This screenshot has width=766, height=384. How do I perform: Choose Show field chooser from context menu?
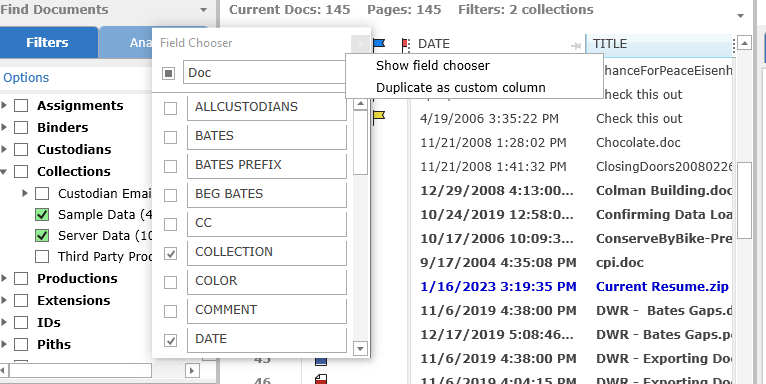433,65
